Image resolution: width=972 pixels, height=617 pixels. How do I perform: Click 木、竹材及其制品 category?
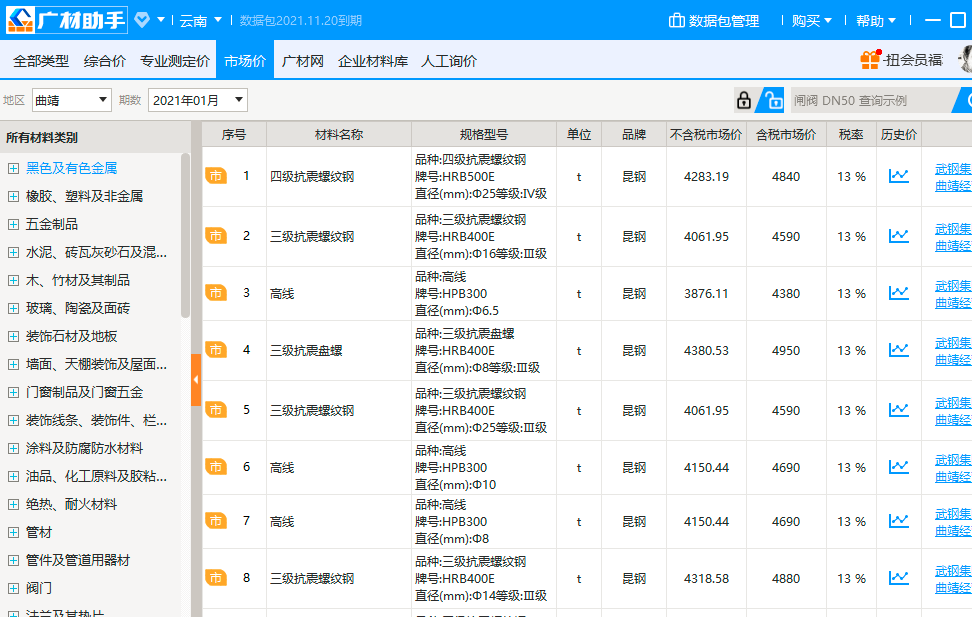(x=78, y=280)
